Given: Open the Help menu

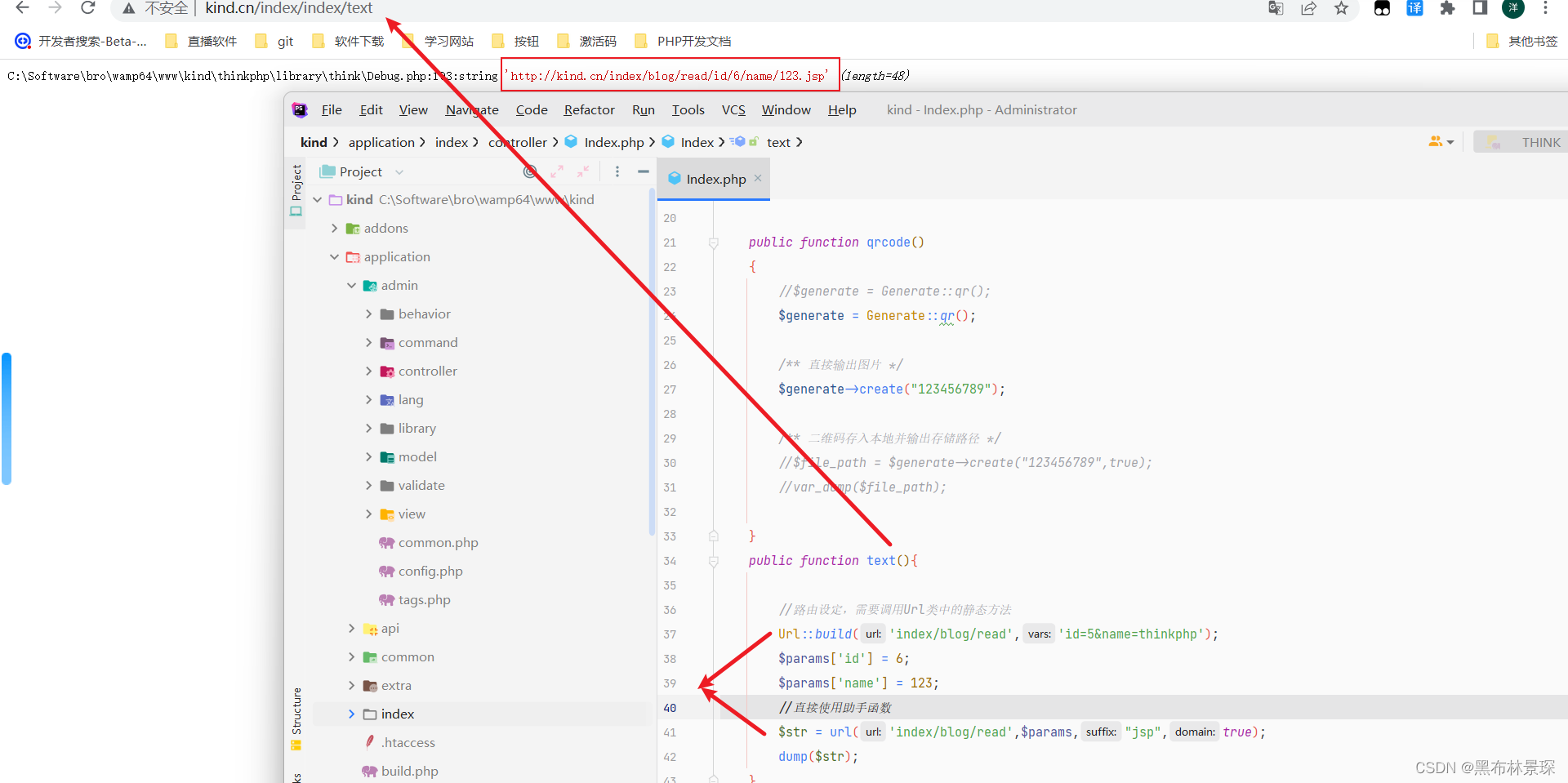Looking at the screenshot, I should click(x=842, y=109).
